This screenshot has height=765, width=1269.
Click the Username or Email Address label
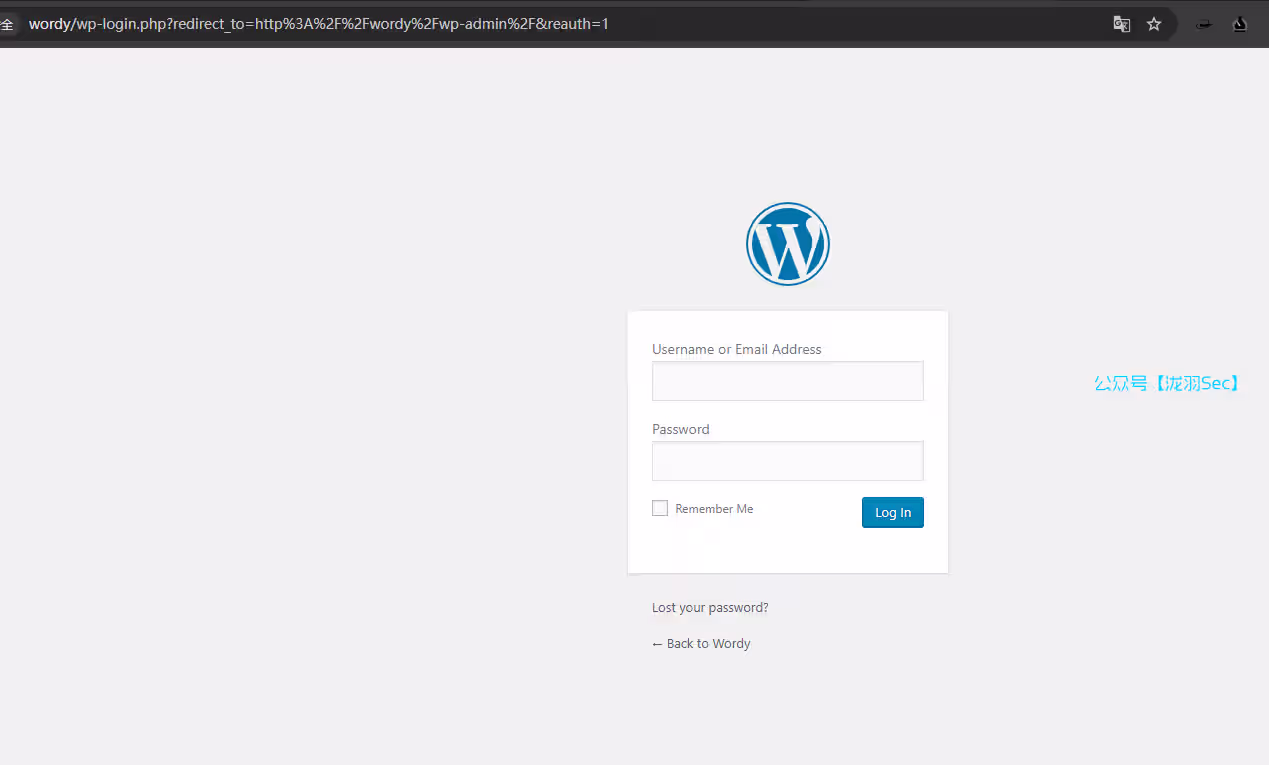pyautogui.click(x=736, y=349)
